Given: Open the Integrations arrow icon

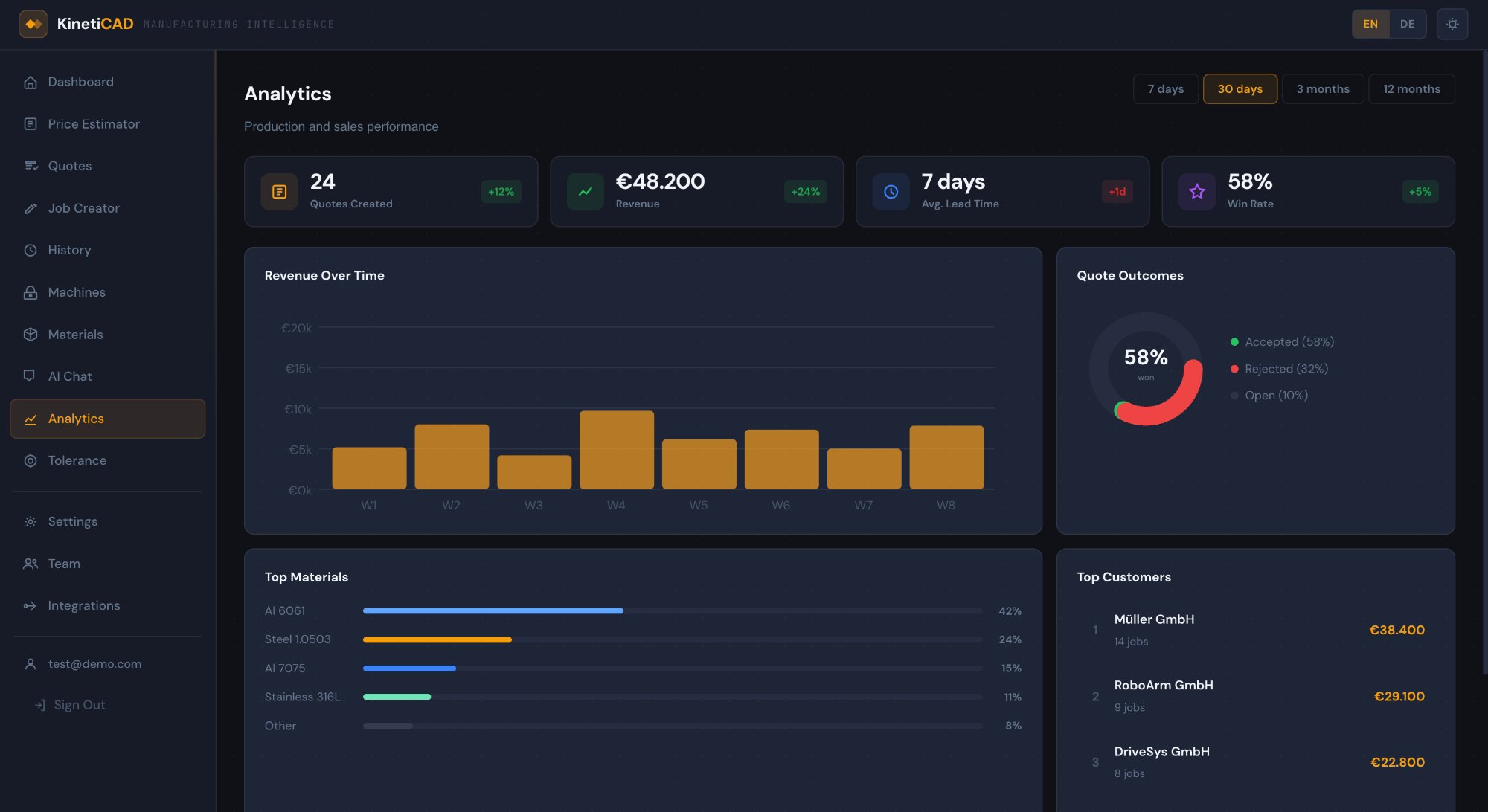Looking at the screenshot, I should [31, 606].
